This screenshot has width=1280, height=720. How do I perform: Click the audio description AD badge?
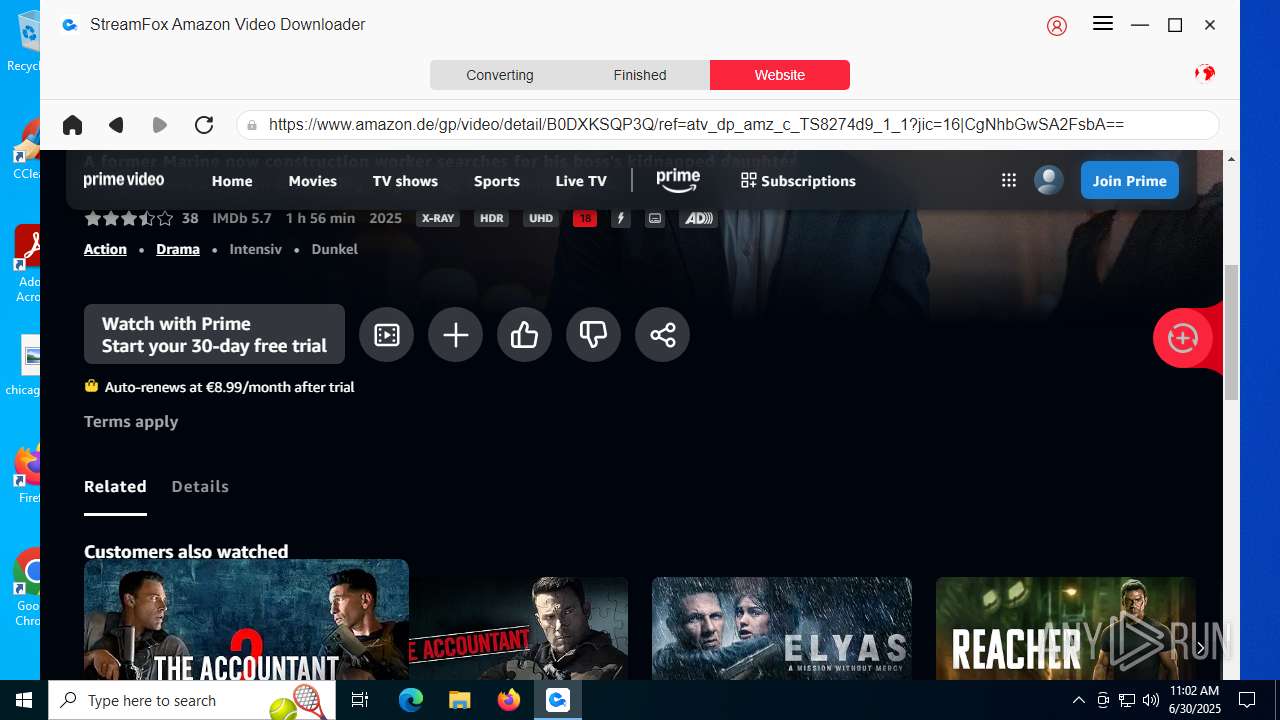pos(698,218)
